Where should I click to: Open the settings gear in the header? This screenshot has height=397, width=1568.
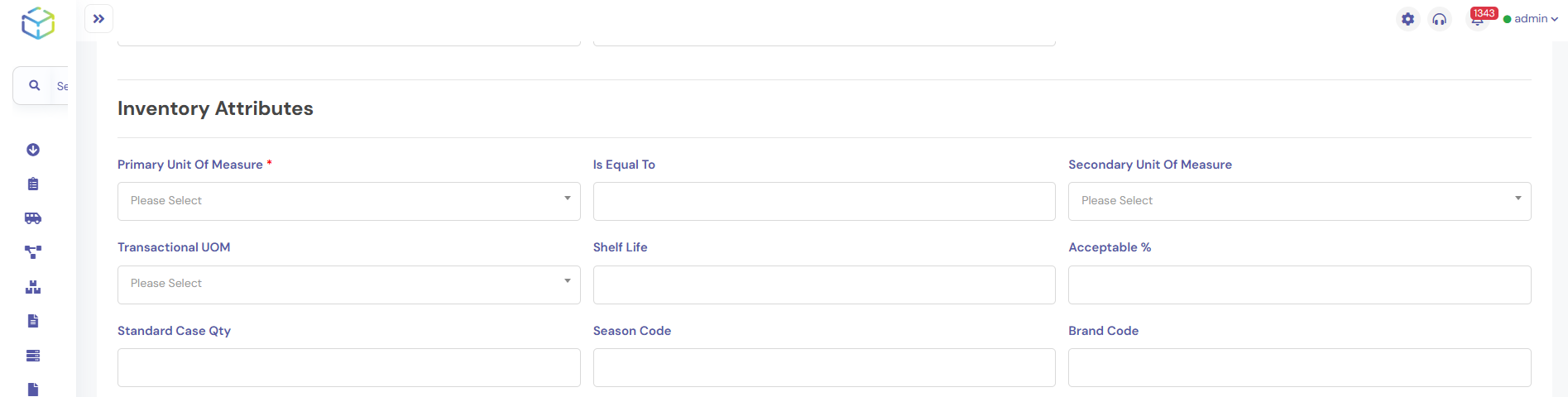tap(1407, 19)
